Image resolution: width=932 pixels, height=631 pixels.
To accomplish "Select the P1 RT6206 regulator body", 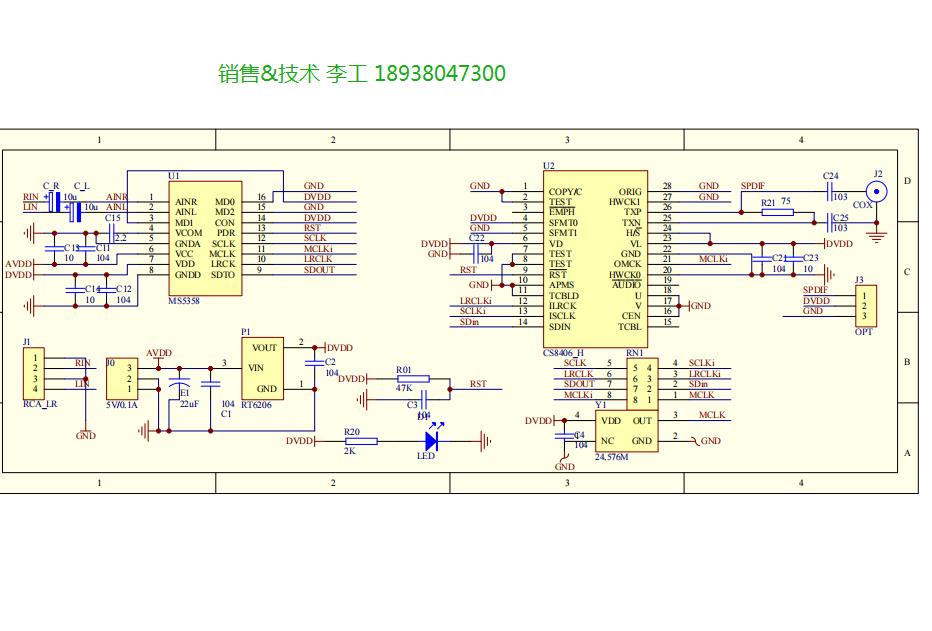I will coord(262,368).
